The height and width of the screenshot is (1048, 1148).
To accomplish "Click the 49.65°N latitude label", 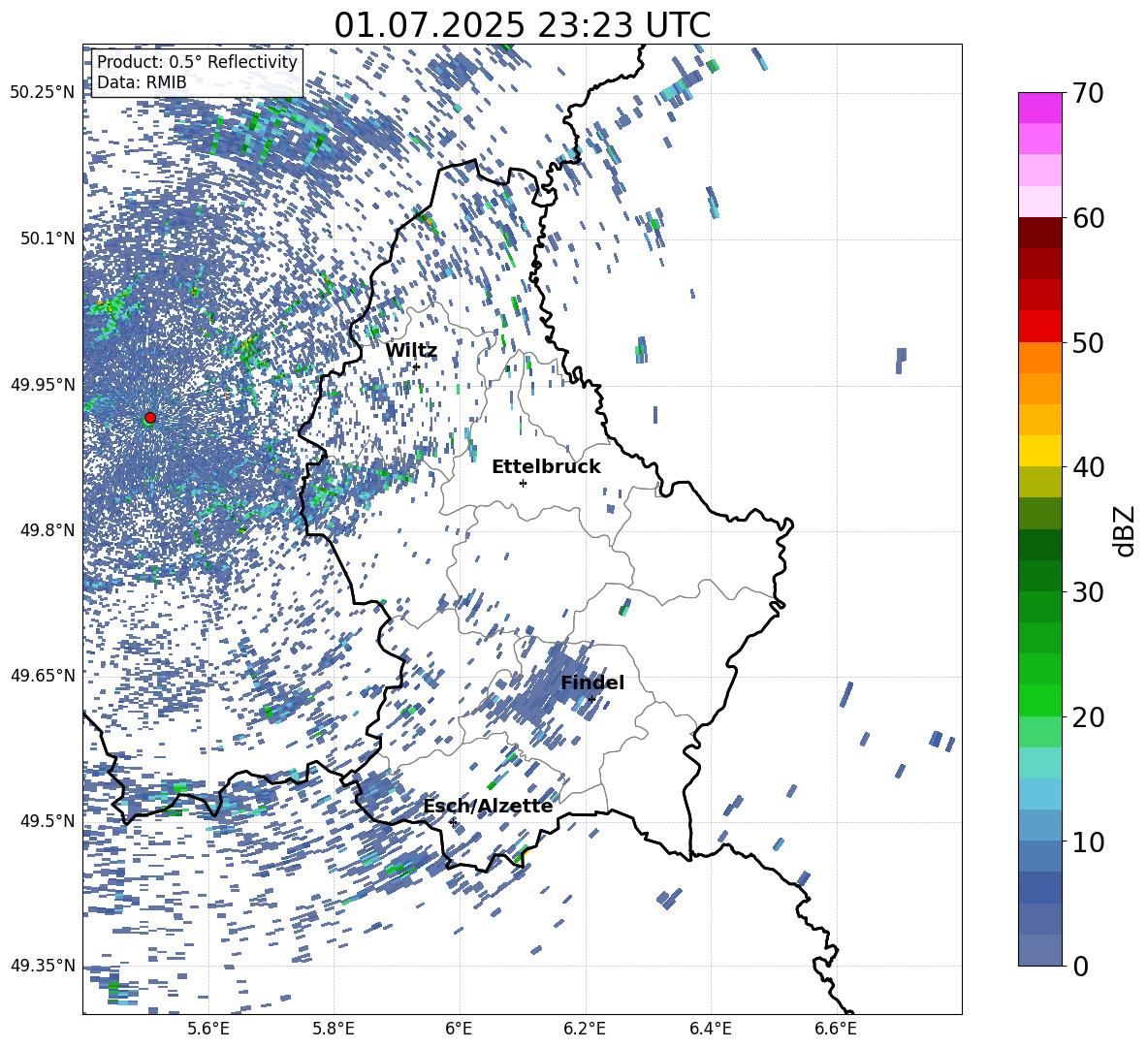I will (x=43, y=675).
